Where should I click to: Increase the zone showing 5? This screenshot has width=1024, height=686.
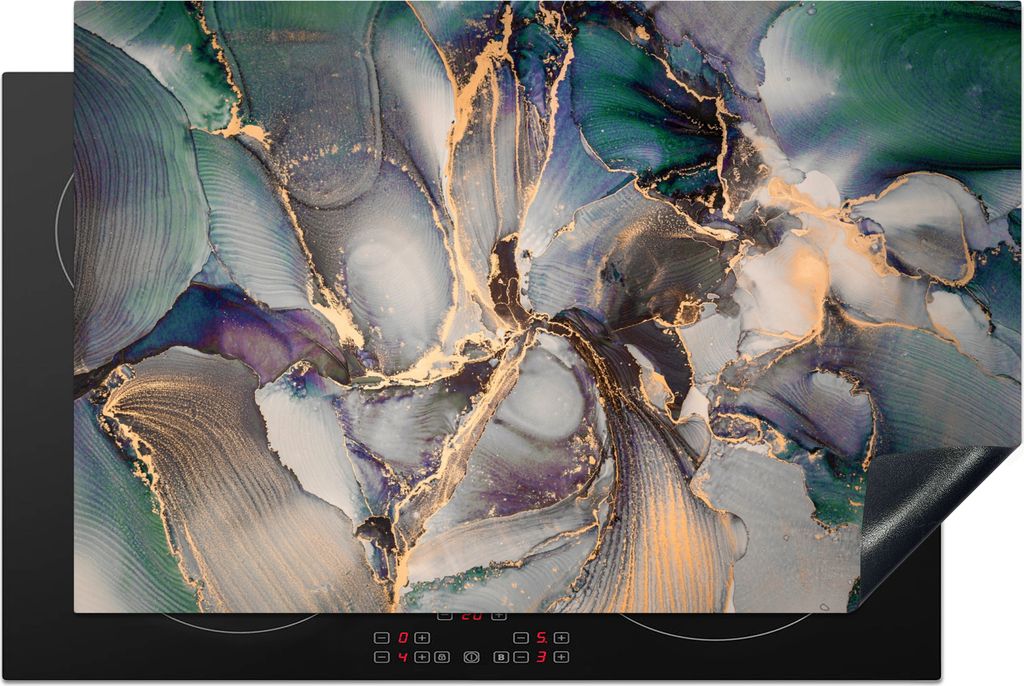pyautogui.click(x=562, y=638)
